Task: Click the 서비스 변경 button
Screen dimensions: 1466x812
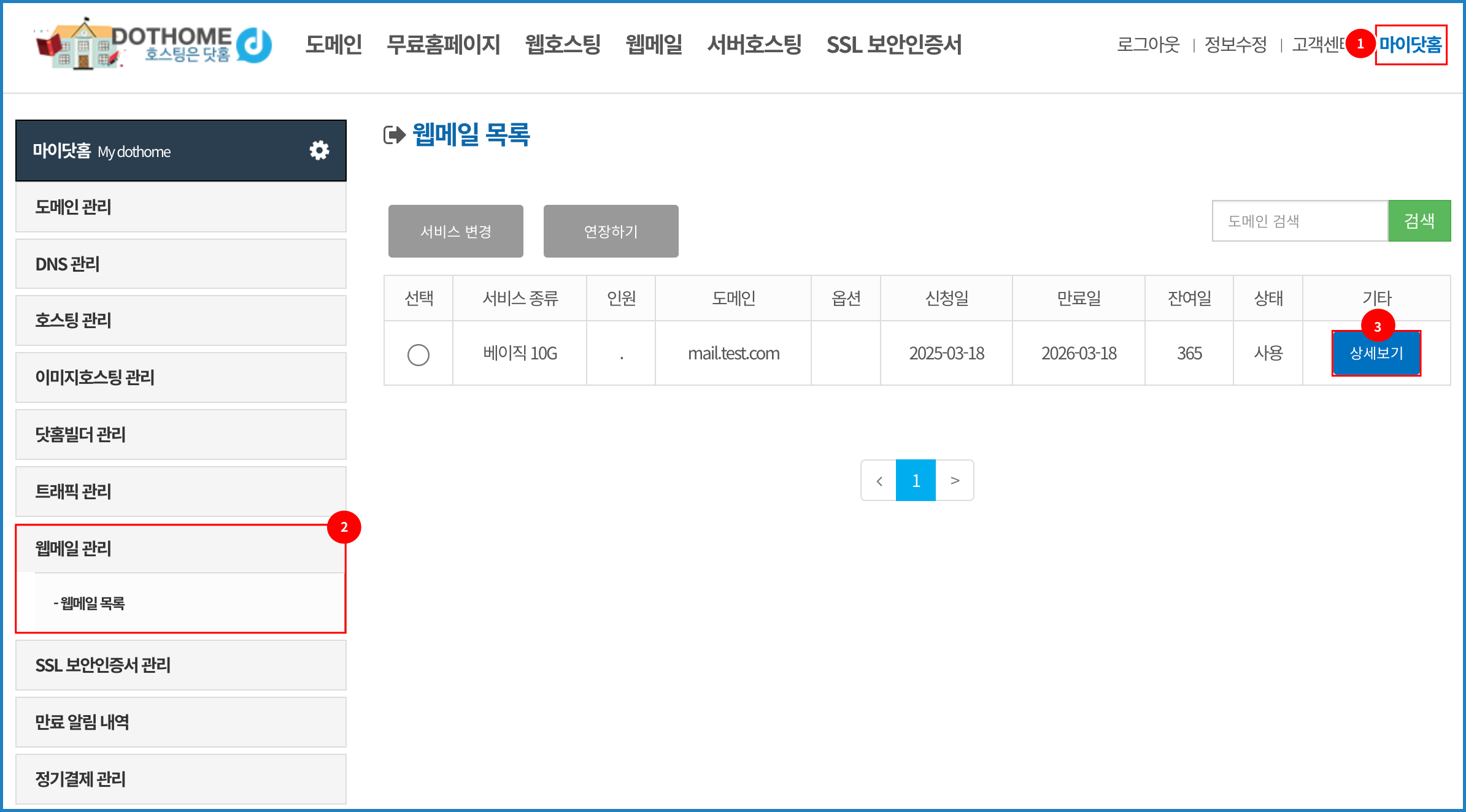Action: (x=456, y=231)
